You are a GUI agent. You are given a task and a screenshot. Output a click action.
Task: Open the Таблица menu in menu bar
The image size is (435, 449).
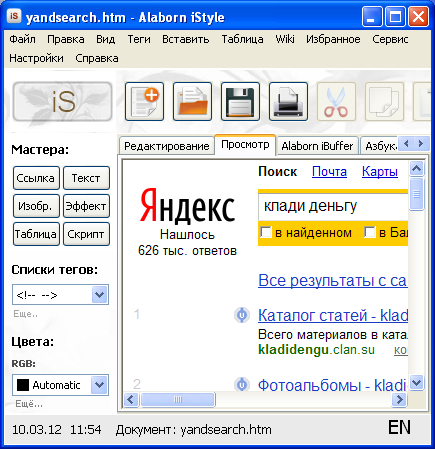(x=242, y=39)
